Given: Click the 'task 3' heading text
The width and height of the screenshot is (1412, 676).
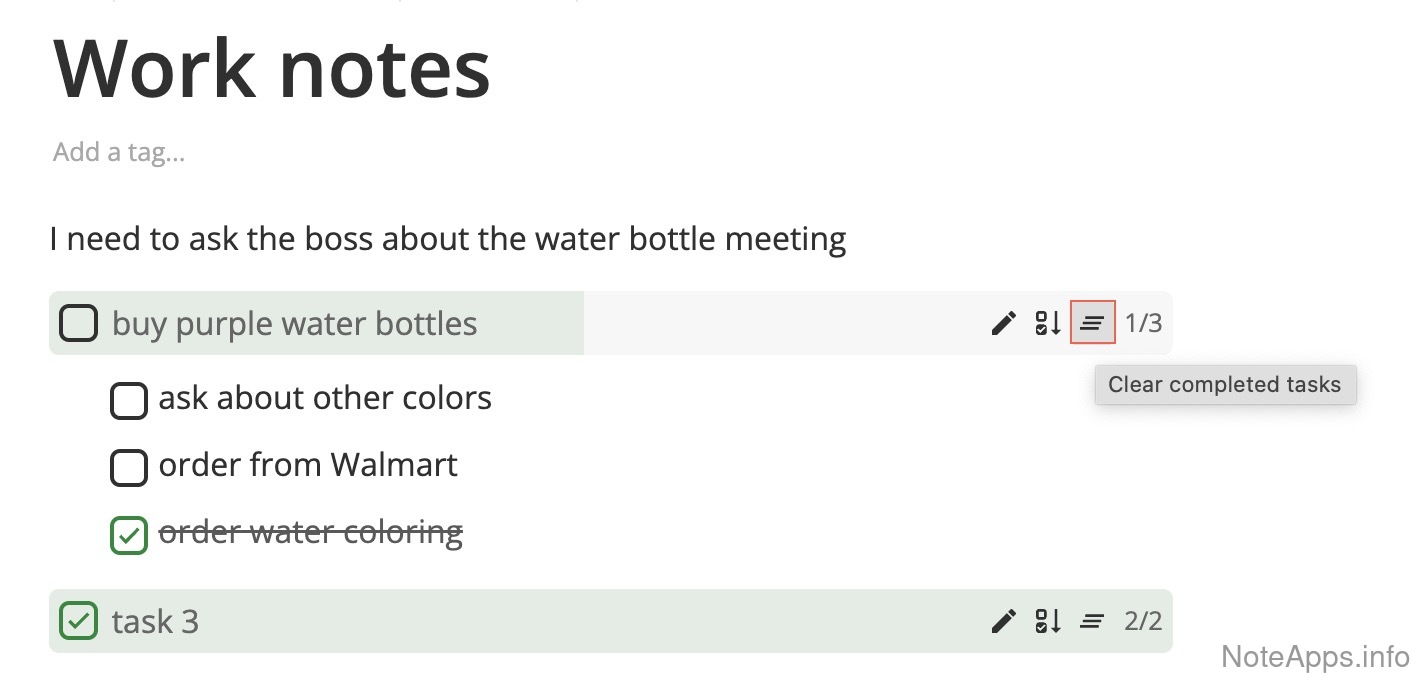Looking at the screenshot, I should [x=156, y=622].
